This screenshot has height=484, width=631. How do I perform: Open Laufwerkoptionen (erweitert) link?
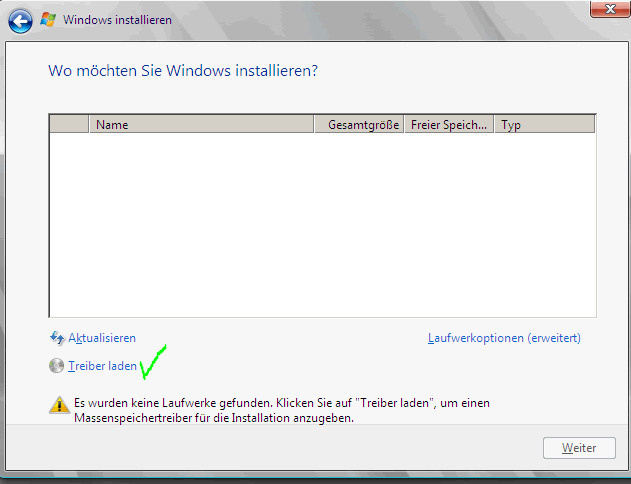coord(504,338)
